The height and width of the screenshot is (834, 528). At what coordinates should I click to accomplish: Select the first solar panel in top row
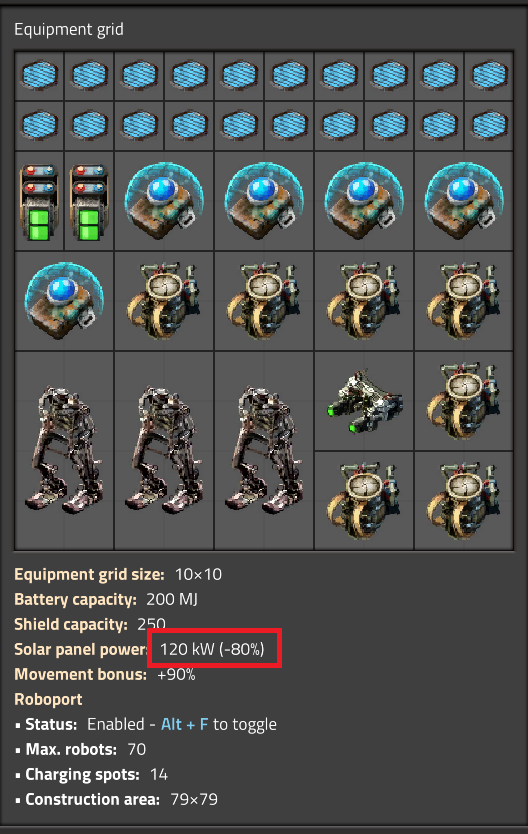(x=39, y=76)
